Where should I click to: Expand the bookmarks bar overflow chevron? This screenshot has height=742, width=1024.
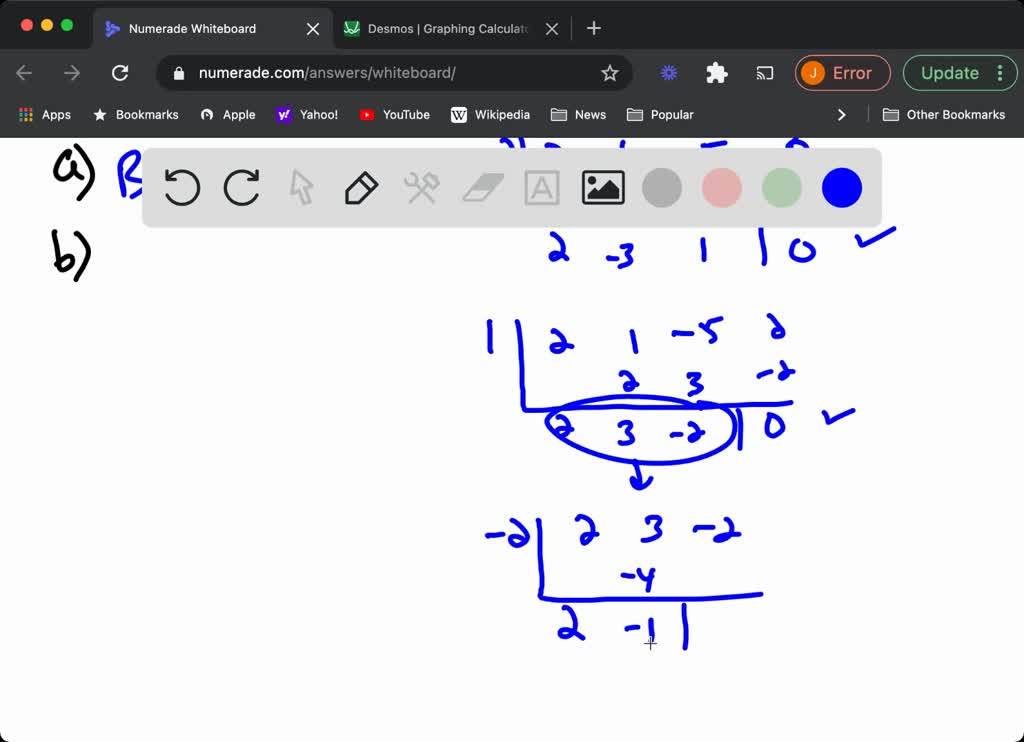pos(842,115)
